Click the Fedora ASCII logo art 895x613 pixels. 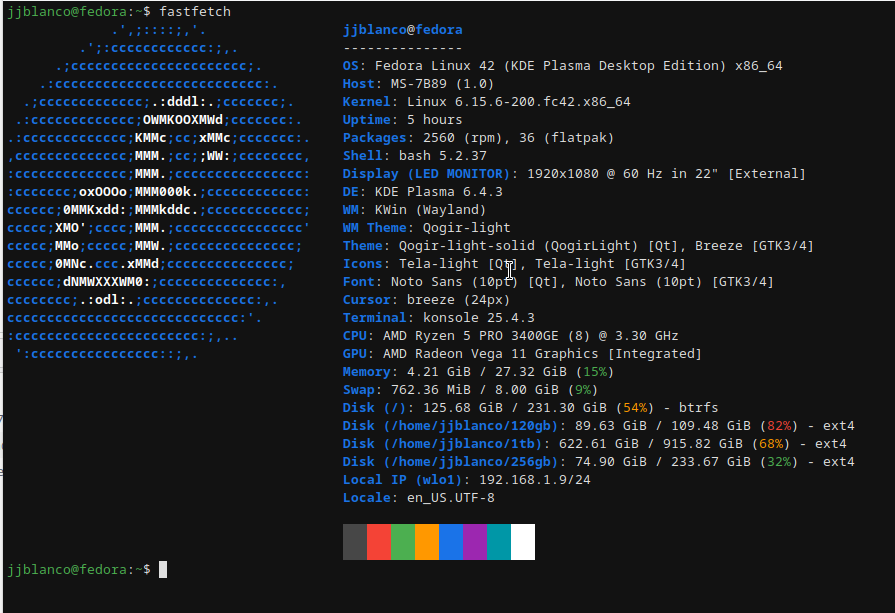[x=159, y=192]
